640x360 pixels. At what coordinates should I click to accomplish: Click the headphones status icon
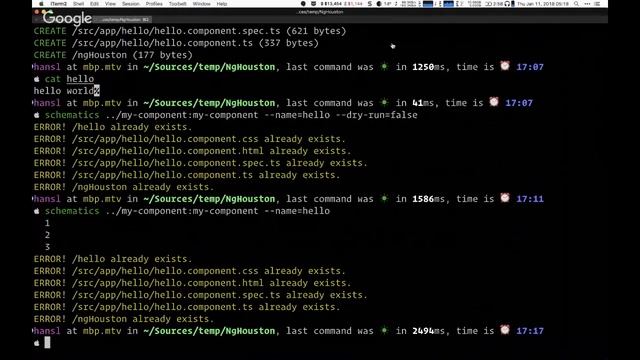tap(507, 4)
